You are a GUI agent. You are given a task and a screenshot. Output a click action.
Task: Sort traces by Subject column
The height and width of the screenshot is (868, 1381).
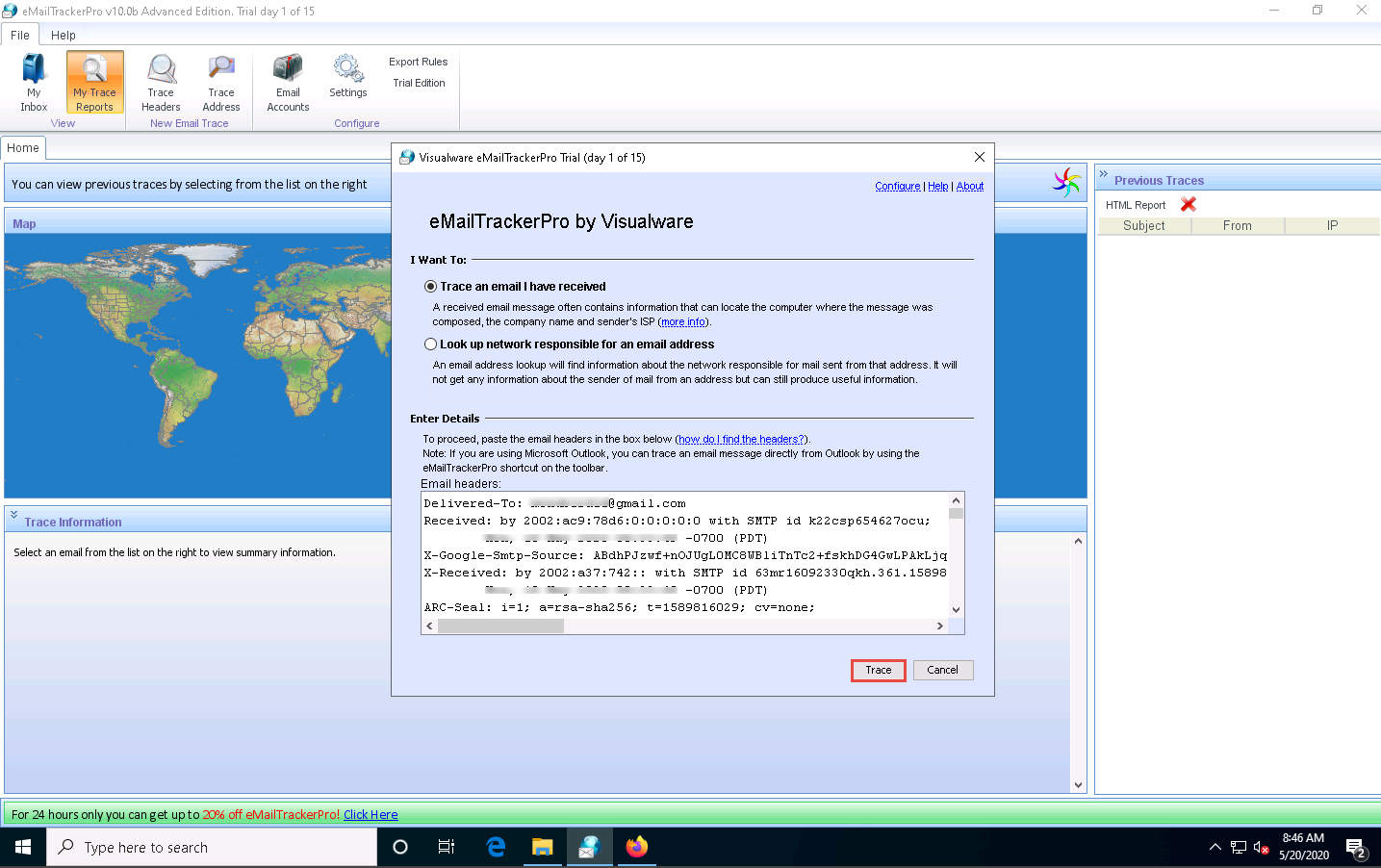pos(1144,226)
